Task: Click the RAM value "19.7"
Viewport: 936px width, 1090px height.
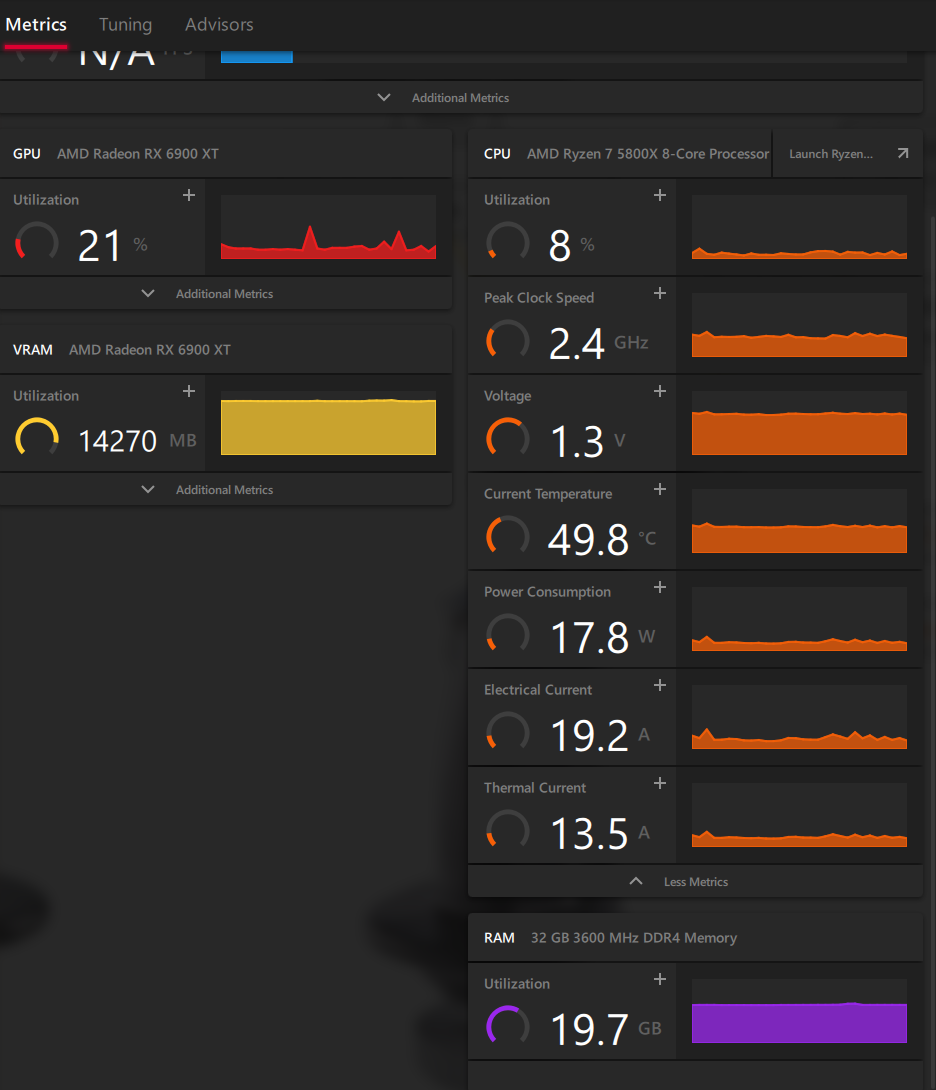Action: [590, 1030]
